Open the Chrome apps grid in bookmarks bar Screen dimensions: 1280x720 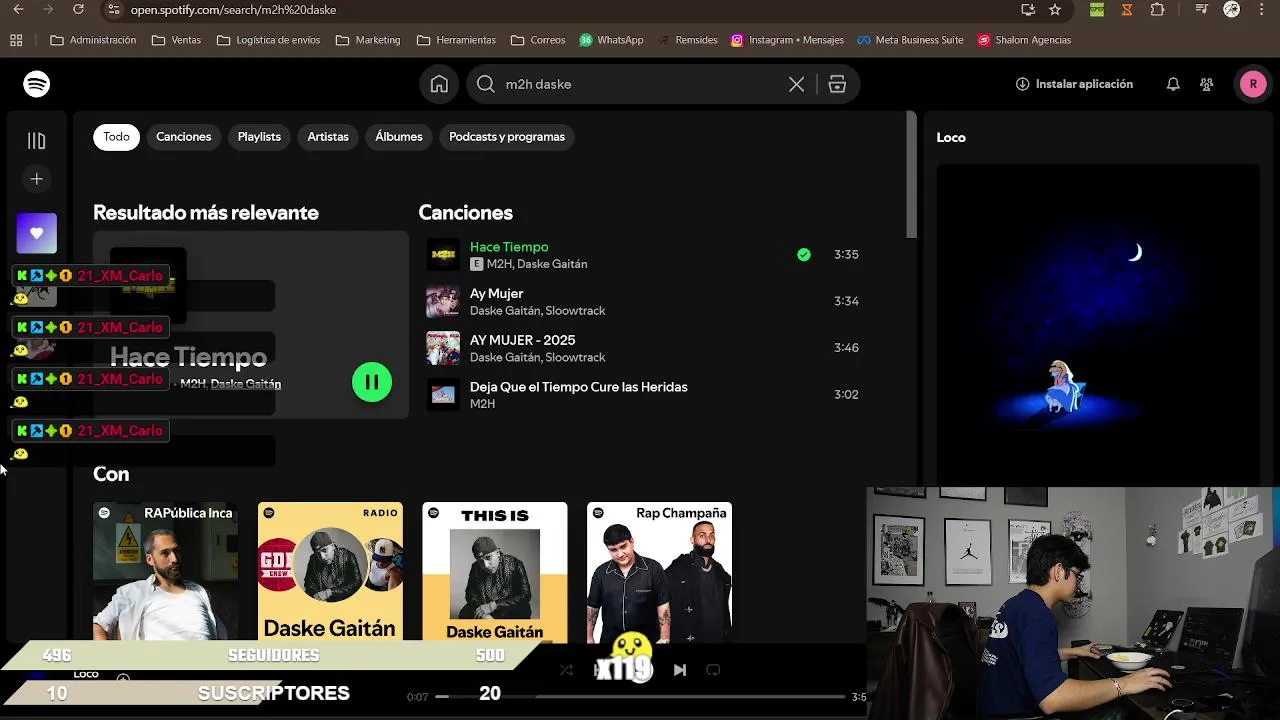coord(16,40)
